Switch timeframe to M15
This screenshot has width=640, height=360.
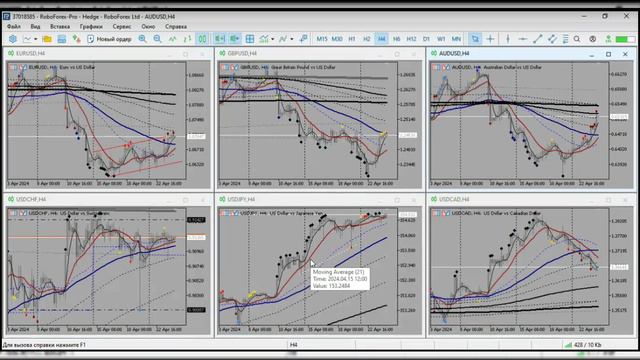point(322,39)
